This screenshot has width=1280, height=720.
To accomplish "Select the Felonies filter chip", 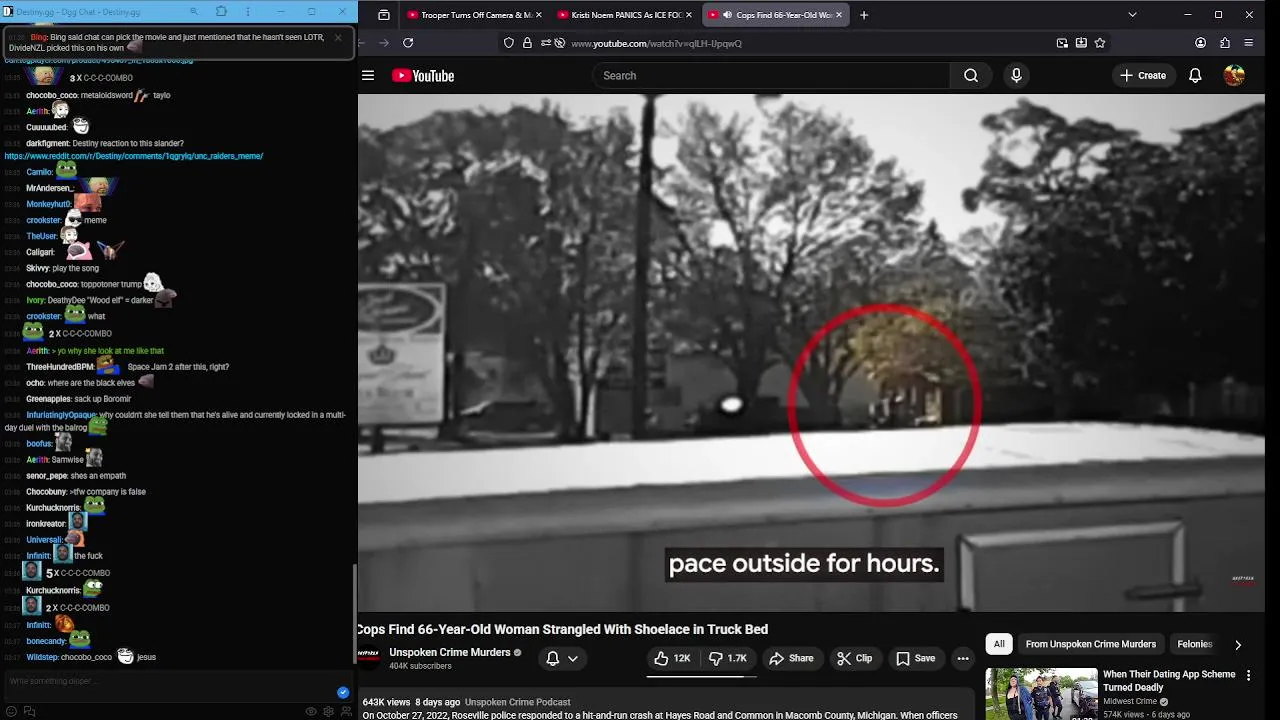I will pos(1195,644).
